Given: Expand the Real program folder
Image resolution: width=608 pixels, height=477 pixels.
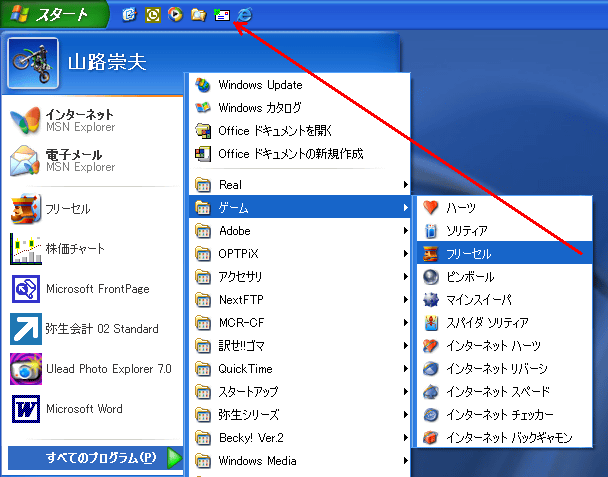Looking at the screenshot, I should (299, 185).
